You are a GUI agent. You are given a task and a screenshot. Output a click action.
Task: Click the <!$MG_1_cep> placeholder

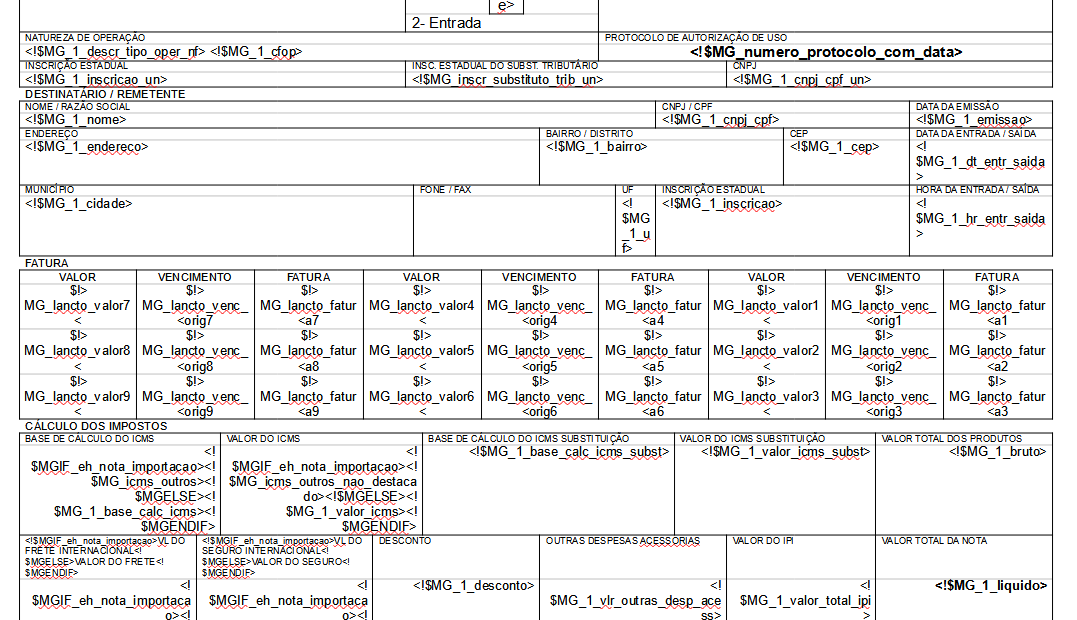click(x=835, y=147)
